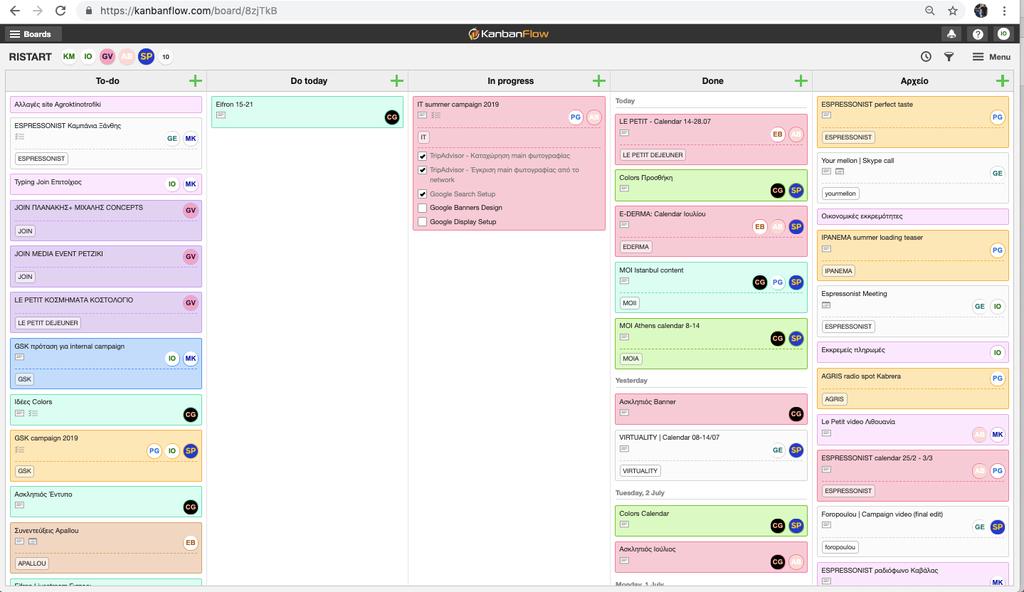Click GE avatar on Your mellon Skype call
1024x592 pixels.
coord(997,173)
